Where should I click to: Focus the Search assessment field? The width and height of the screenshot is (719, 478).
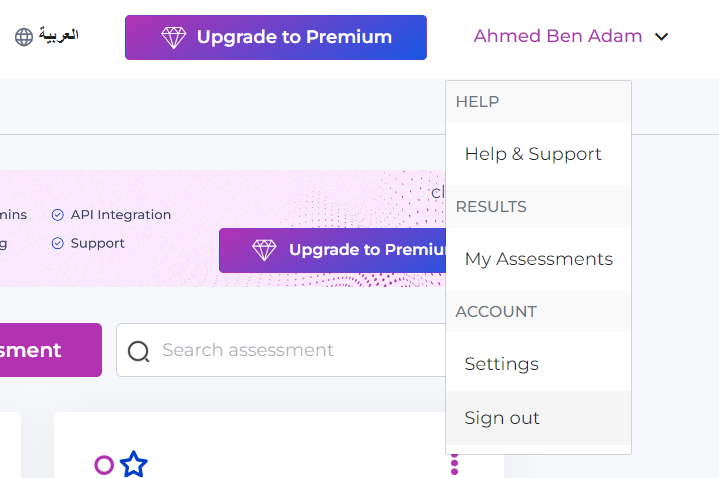pos(281,350)
